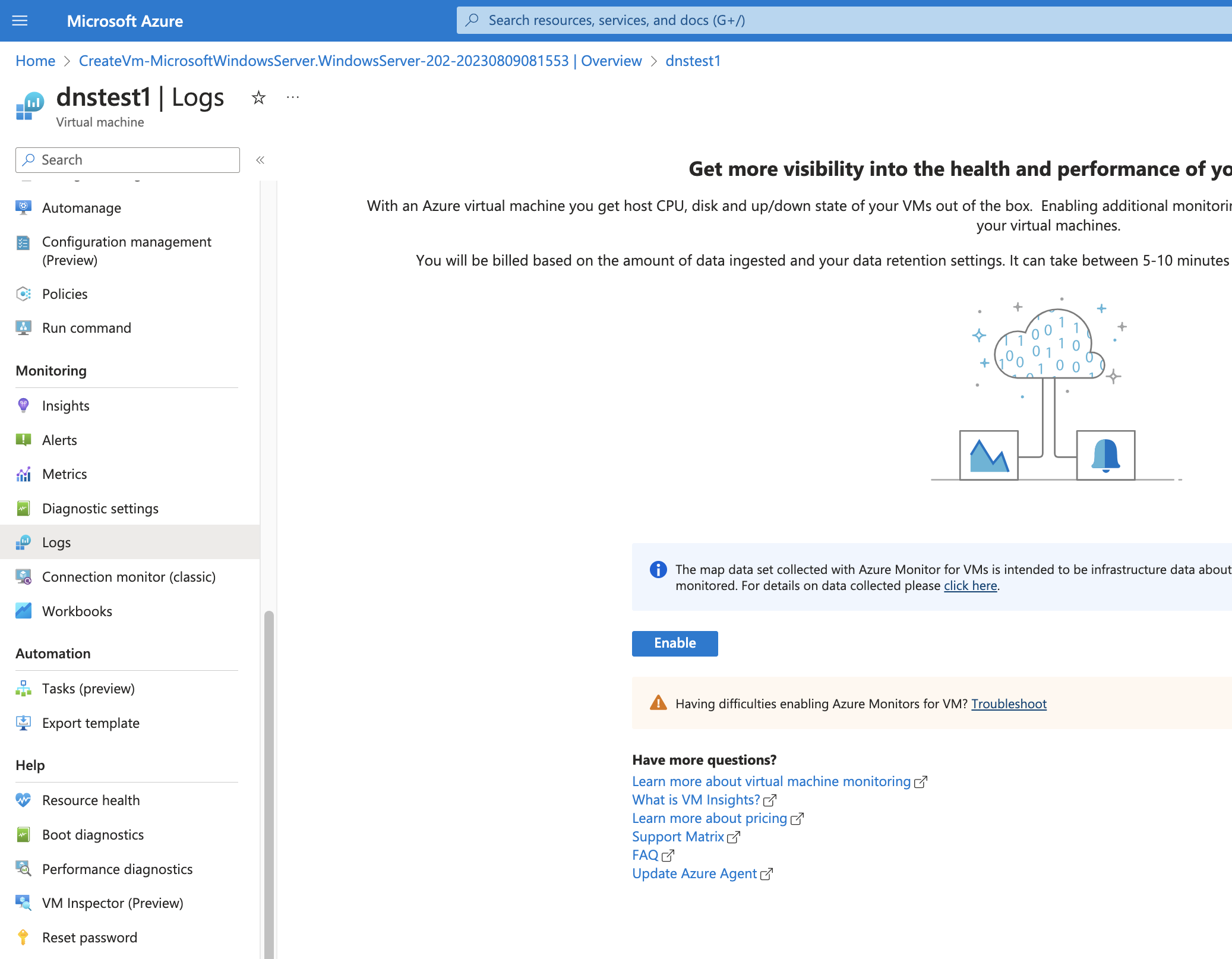Click the Alerts icon in Monitoring
Screen dimensions: 1232x959
[x=23, y=440]
